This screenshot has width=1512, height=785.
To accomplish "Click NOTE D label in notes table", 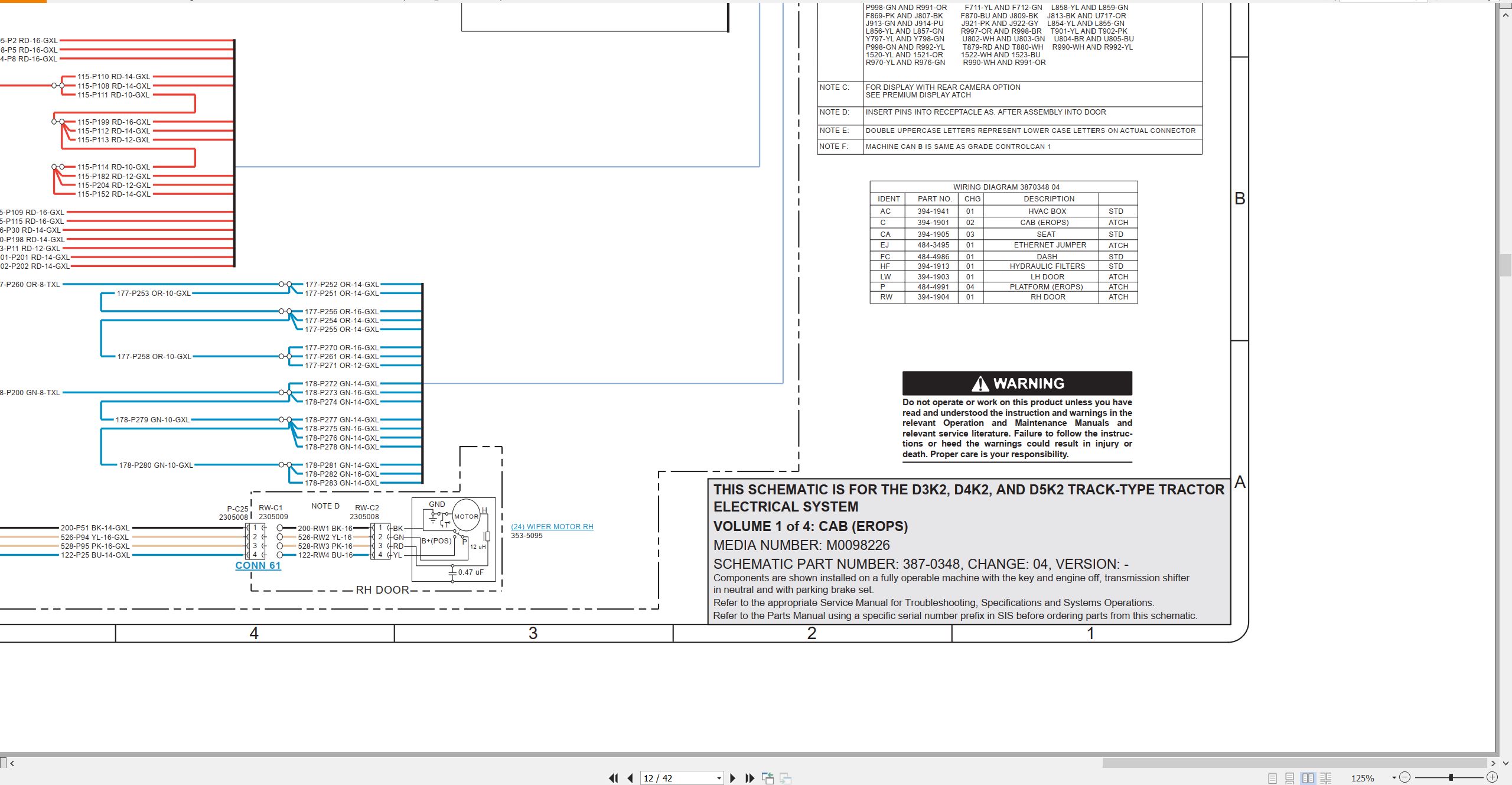I will [x=834, y=112].
